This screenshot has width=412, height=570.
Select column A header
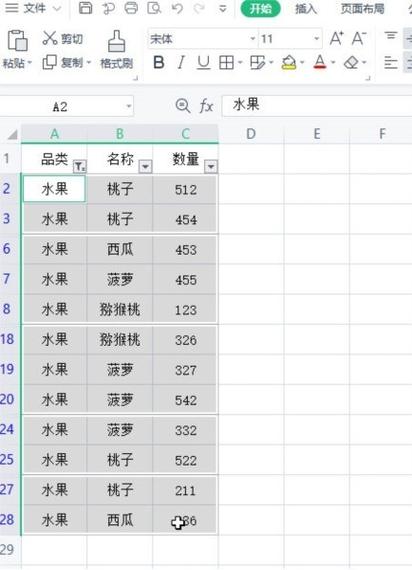tap(54, 134)
